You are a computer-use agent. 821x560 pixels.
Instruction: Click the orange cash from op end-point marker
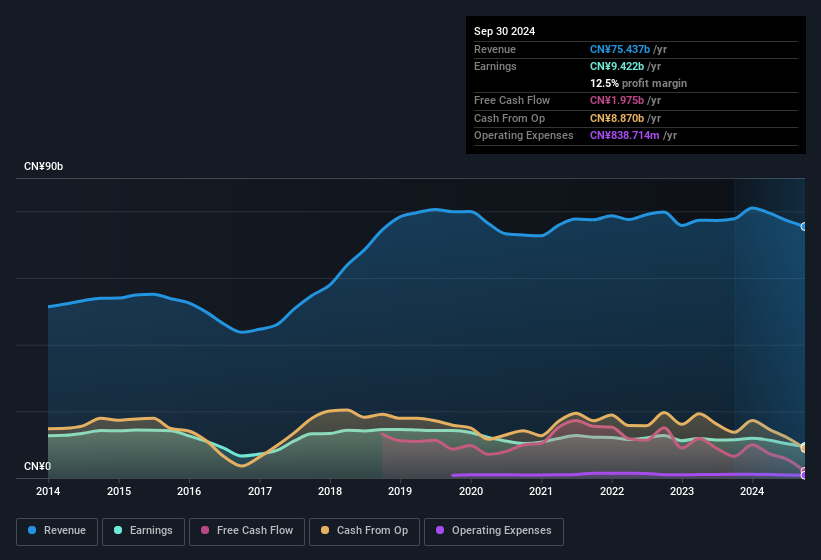tap(804, 448)
